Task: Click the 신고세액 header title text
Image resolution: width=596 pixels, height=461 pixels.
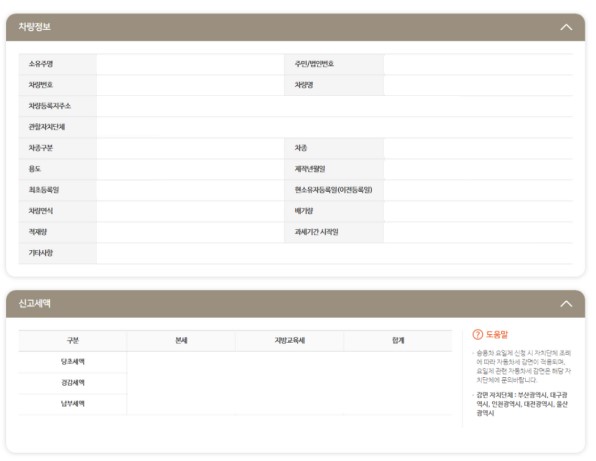Action: coord(35,303)
